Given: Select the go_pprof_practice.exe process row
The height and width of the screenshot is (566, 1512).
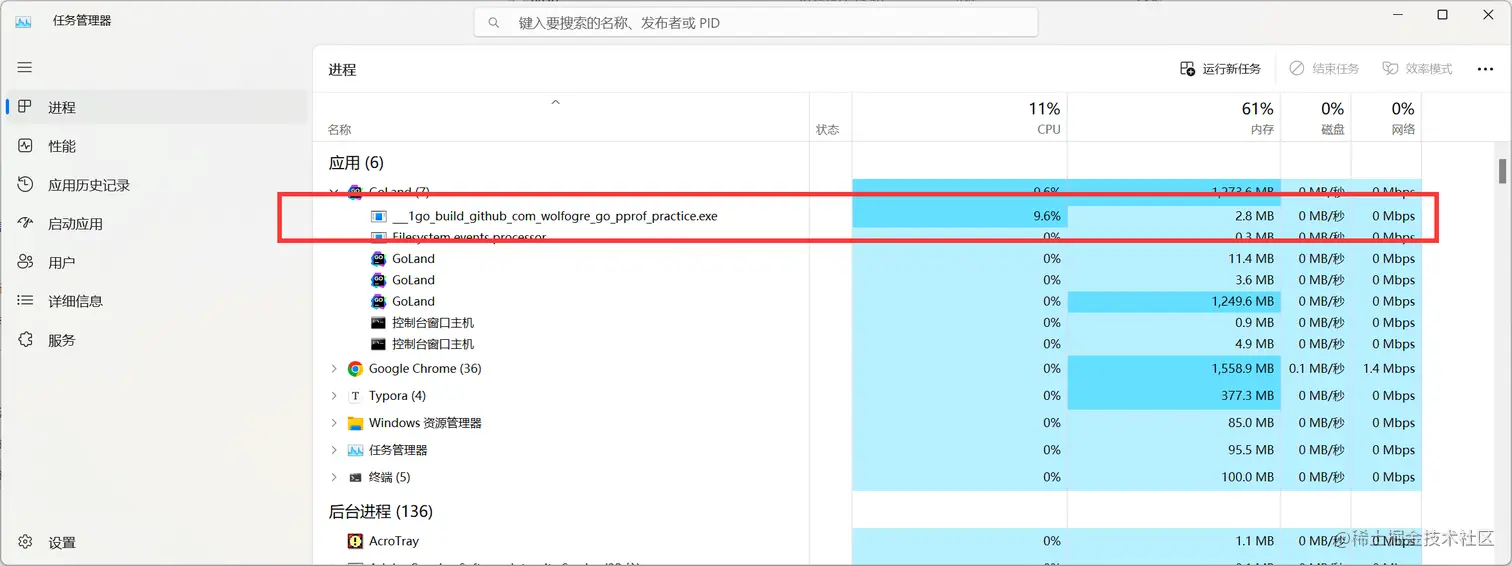Looking at the screenshot, I should point(867,216).
